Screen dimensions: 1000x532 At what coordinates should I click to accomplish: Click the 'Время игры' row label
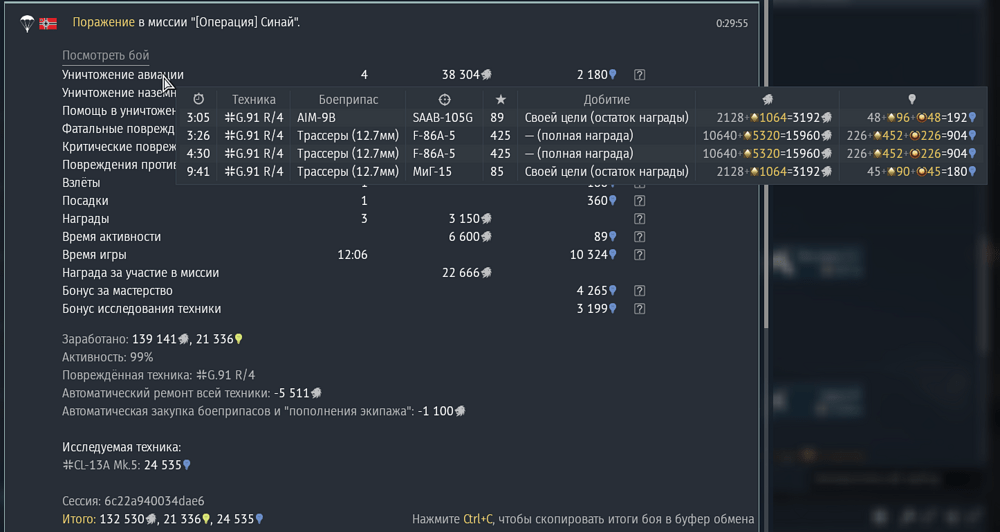click(94, 255)
